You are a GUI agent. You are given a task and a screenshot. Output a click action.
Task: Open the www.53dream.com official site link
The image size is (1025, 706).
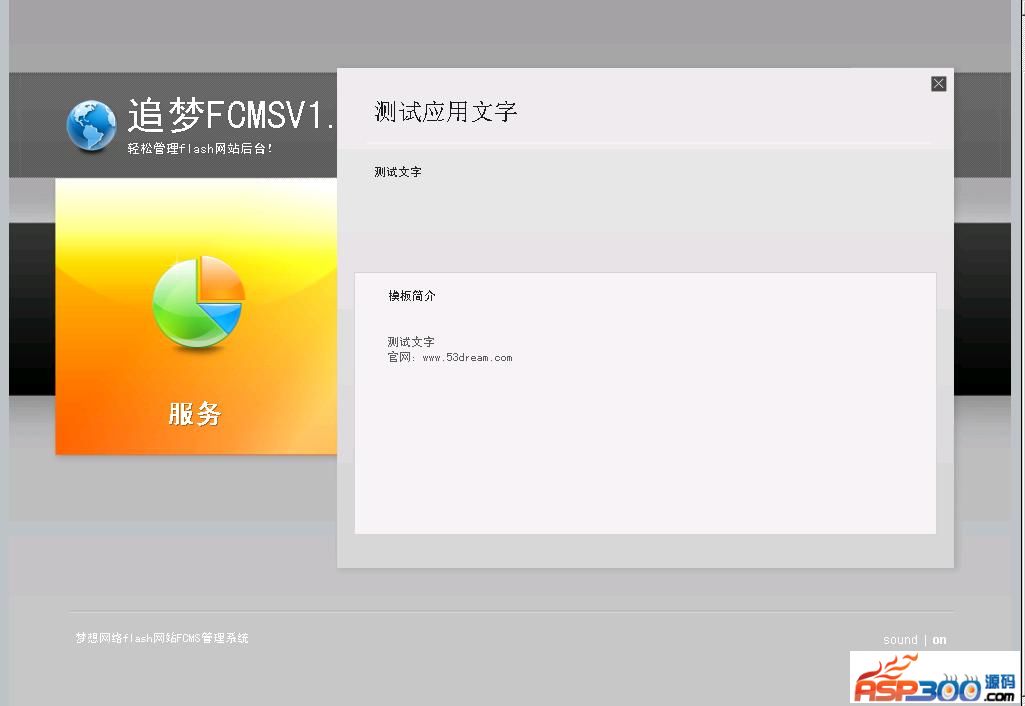[x=467, y=358]
